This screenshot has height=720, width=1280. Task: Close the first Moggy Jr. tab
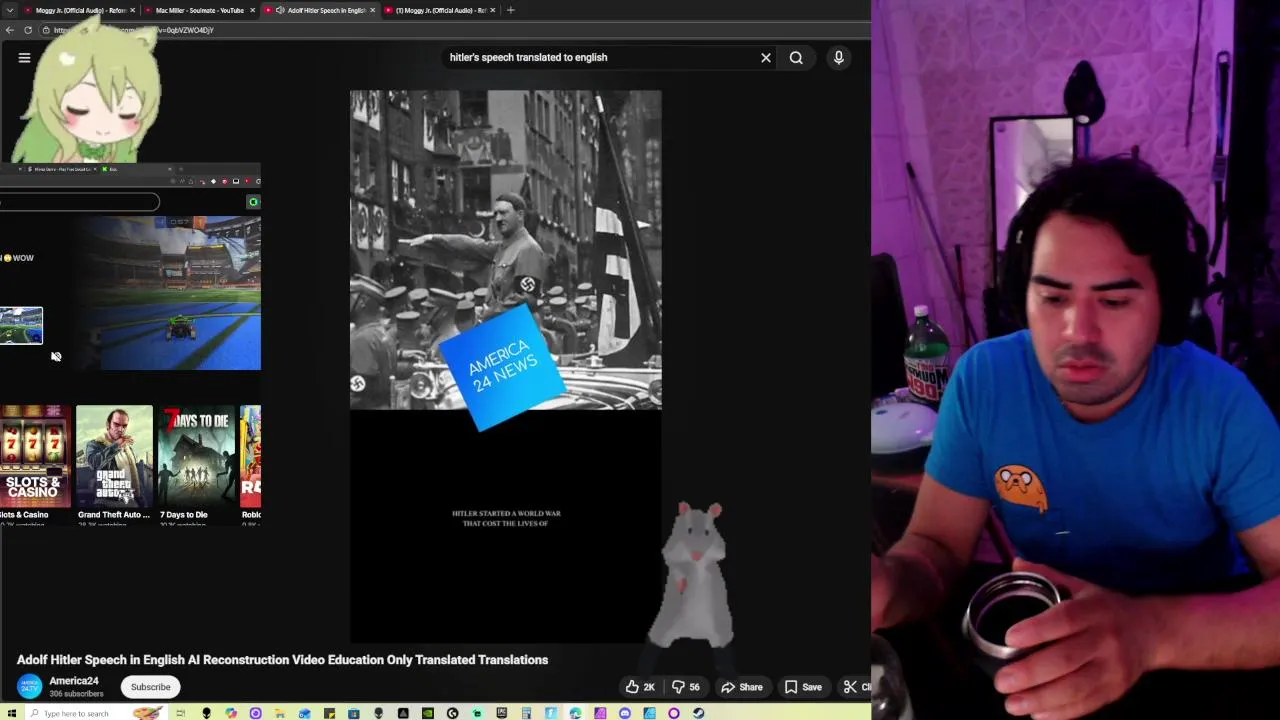132,10
